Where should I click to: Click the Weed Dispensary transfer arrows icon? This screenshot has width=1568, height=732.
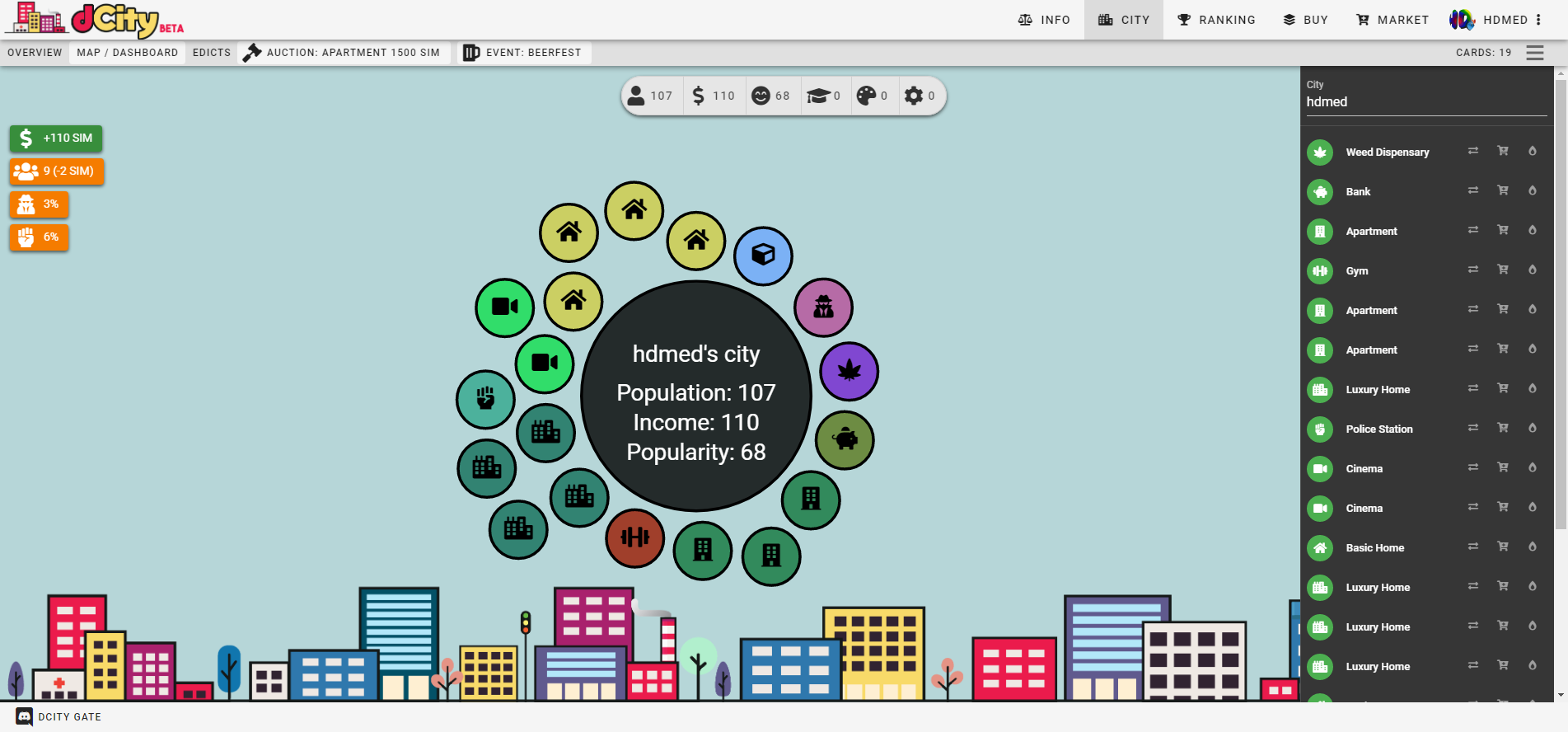(x=1473, y=151)
